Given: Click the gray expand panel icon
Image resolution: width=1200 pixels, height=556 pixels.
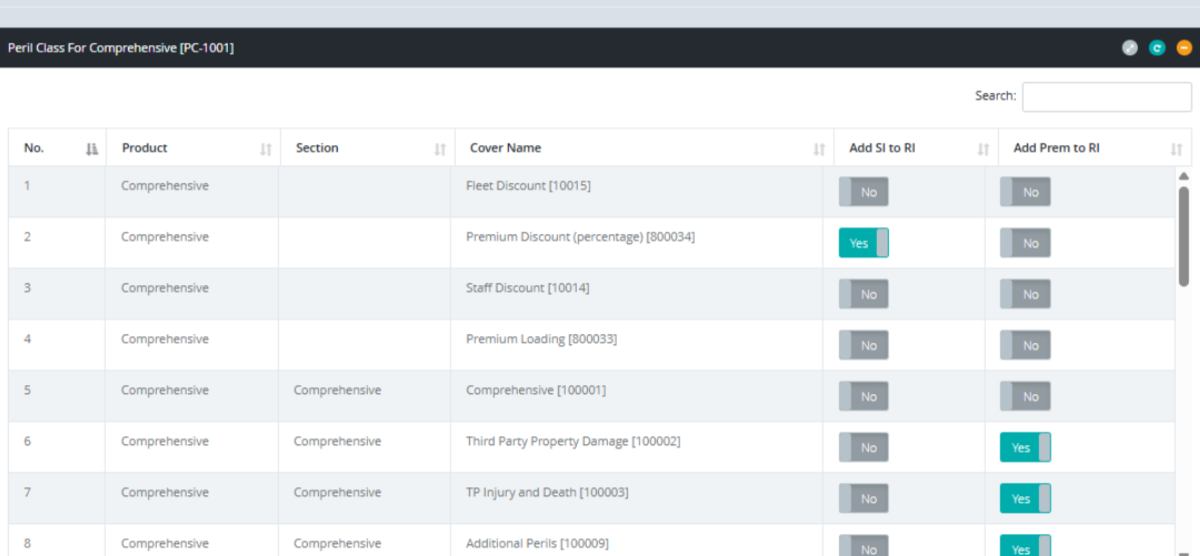Looking at the screenshot, I should point(1130,47).
